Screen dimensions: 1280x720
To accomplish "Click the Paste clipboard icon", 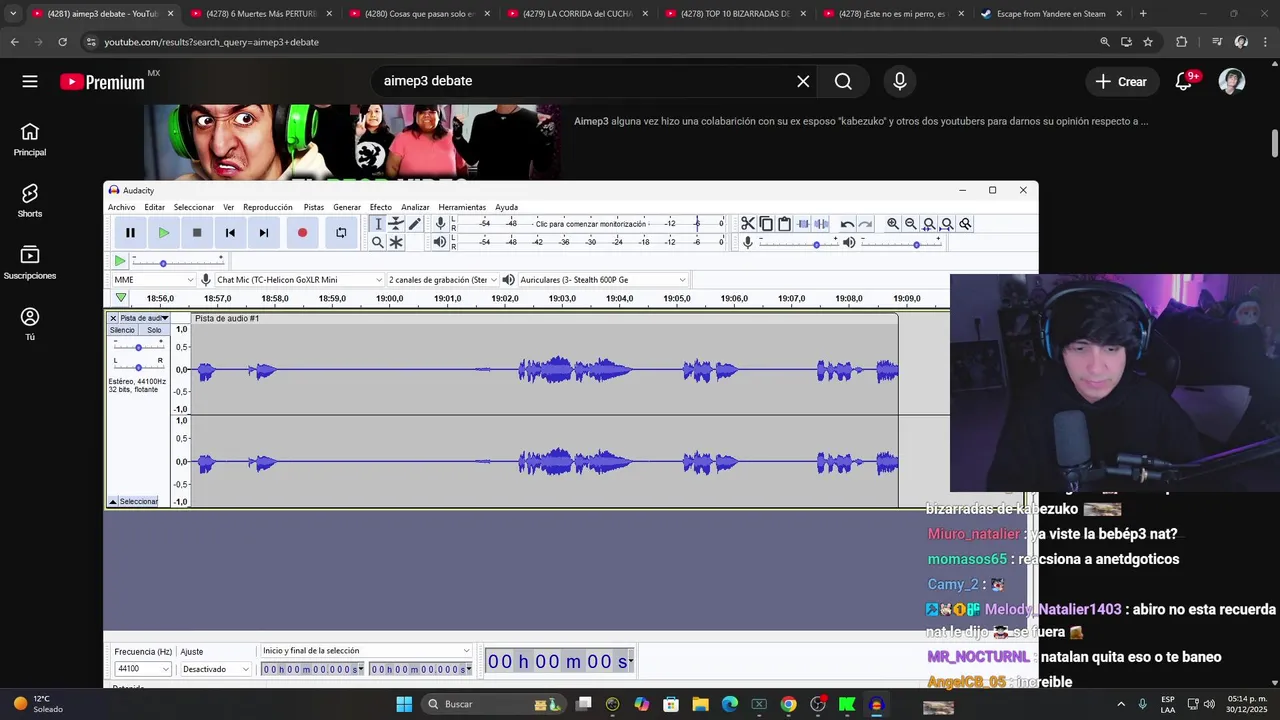I will 785,224.
